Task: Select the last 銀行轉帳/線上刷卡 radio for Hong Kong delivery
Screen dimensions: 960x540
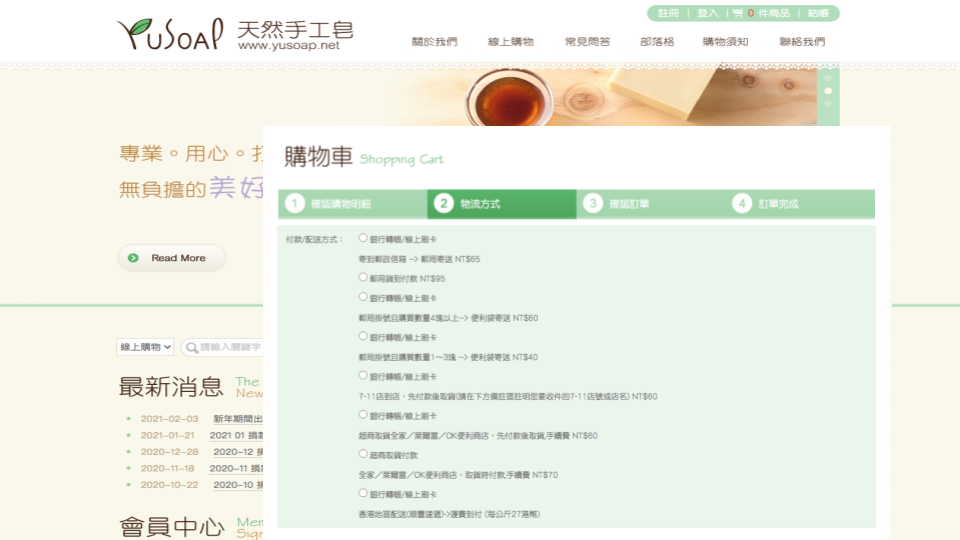Action: point(363,493)
